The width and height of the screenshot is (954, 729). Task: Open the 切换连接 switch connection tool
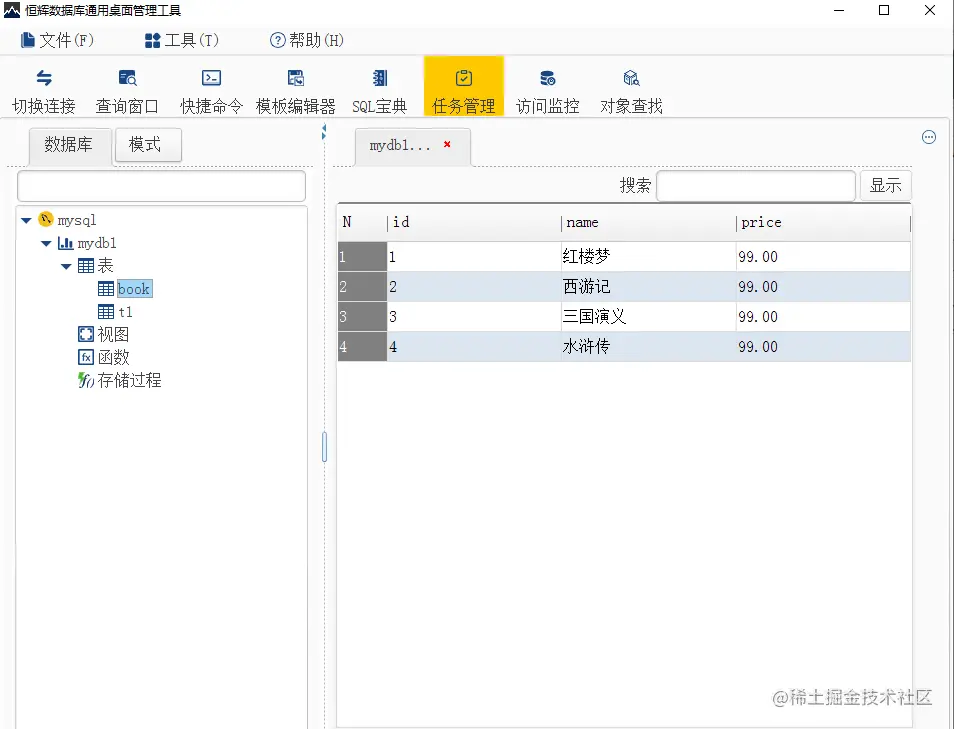(x=44, y=91)
